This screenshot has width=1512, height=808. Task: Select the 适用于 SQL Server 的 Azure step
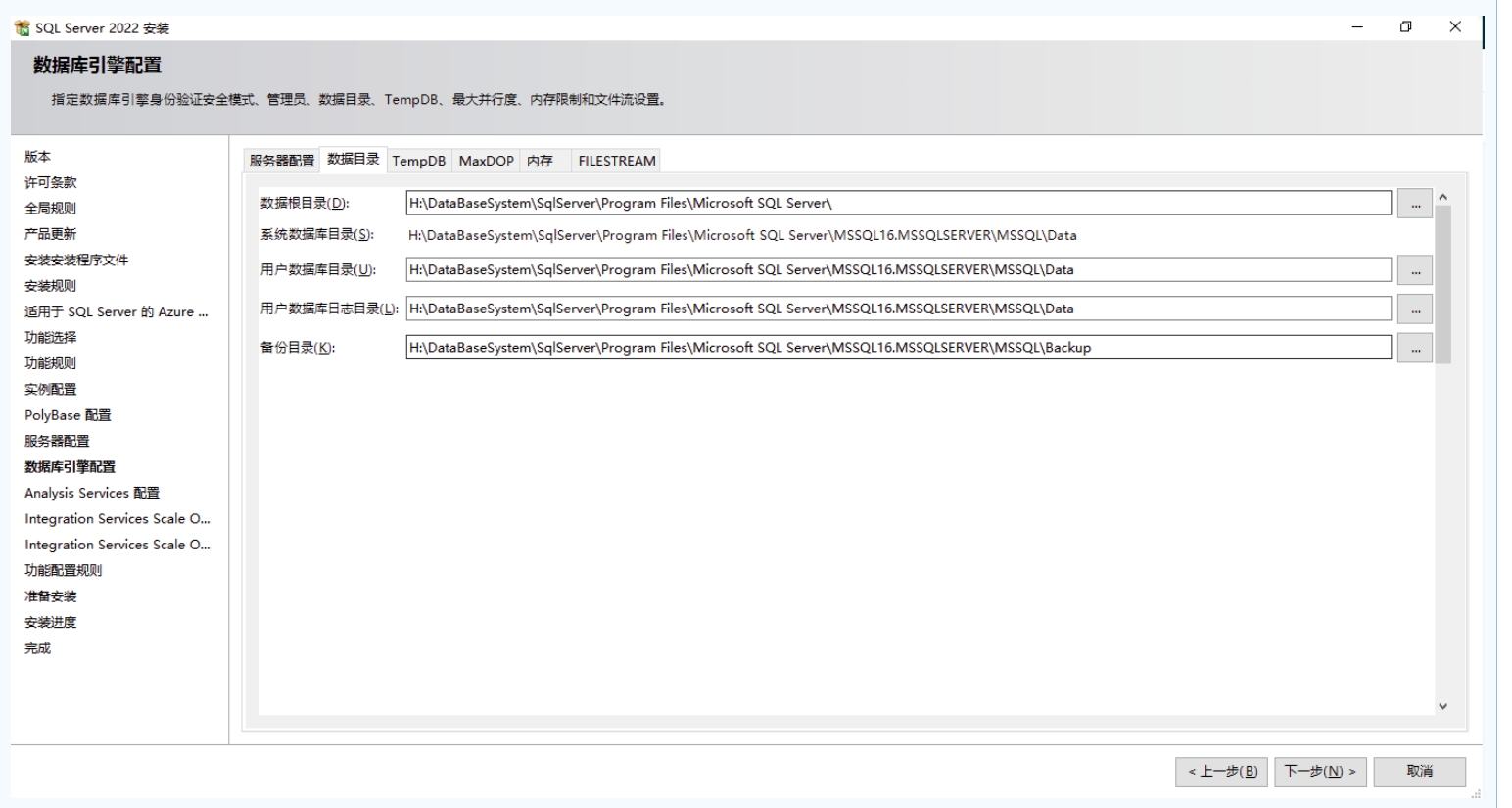[x=116, y=312]
